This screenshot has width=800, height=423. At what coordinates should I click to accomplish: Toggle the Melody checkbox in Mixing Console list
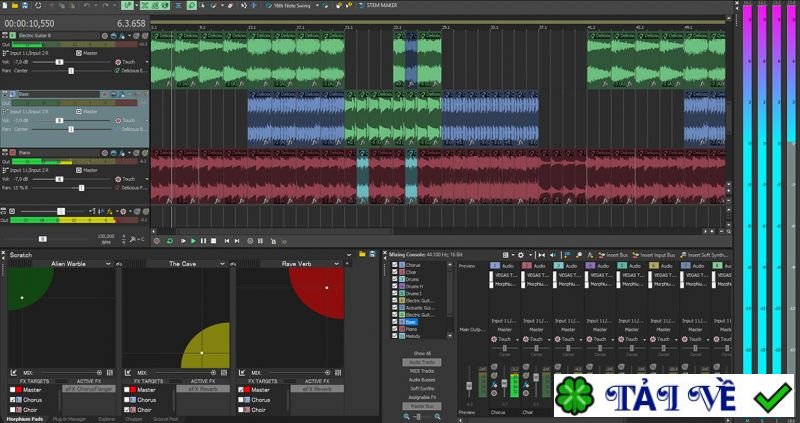396,335
